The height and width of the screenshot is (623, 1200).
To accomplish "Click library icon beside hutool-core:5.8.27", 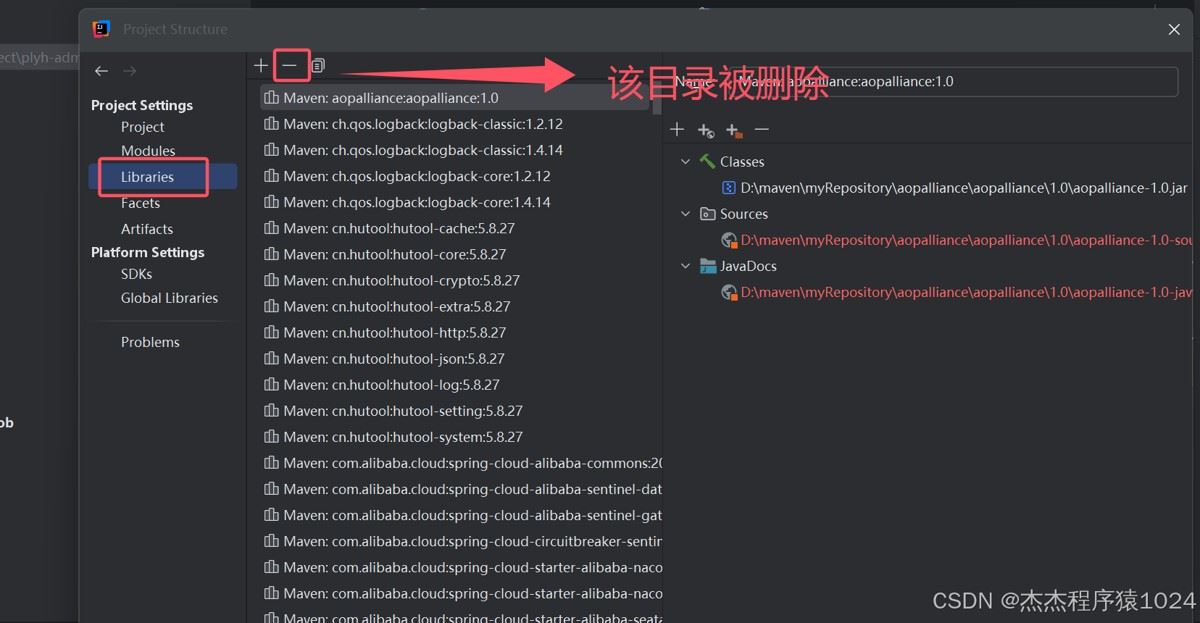I will [271, 254].
